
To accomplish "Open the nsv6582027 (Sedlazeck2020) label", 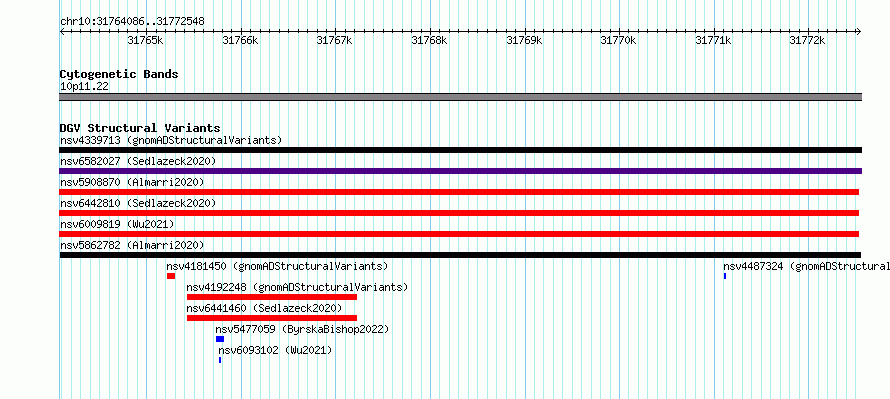I will (x=138, y=161).
